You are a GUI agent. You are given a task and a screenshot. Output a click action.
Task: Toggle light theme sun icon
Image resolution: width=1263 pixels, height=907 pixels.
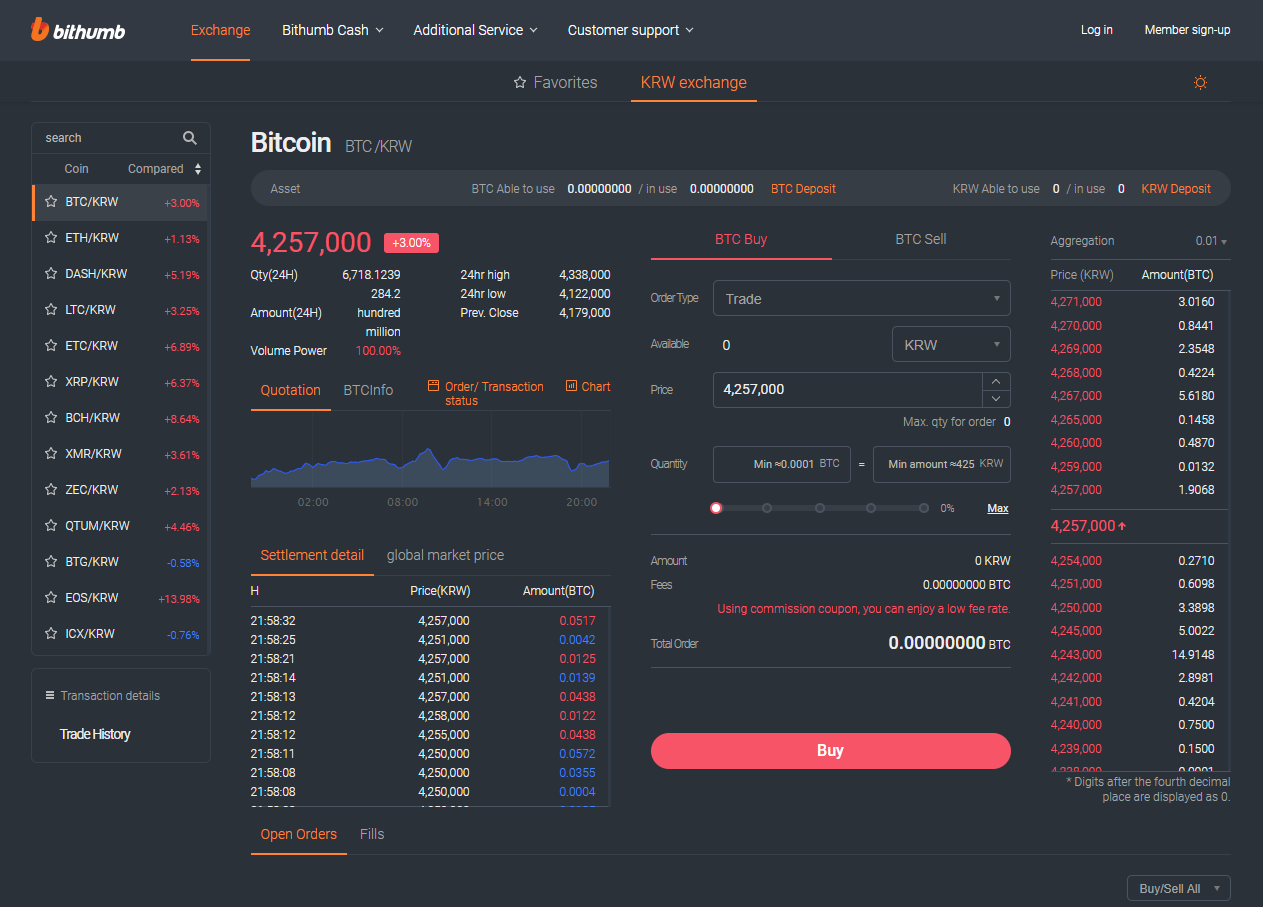[x=1200, y=83]
